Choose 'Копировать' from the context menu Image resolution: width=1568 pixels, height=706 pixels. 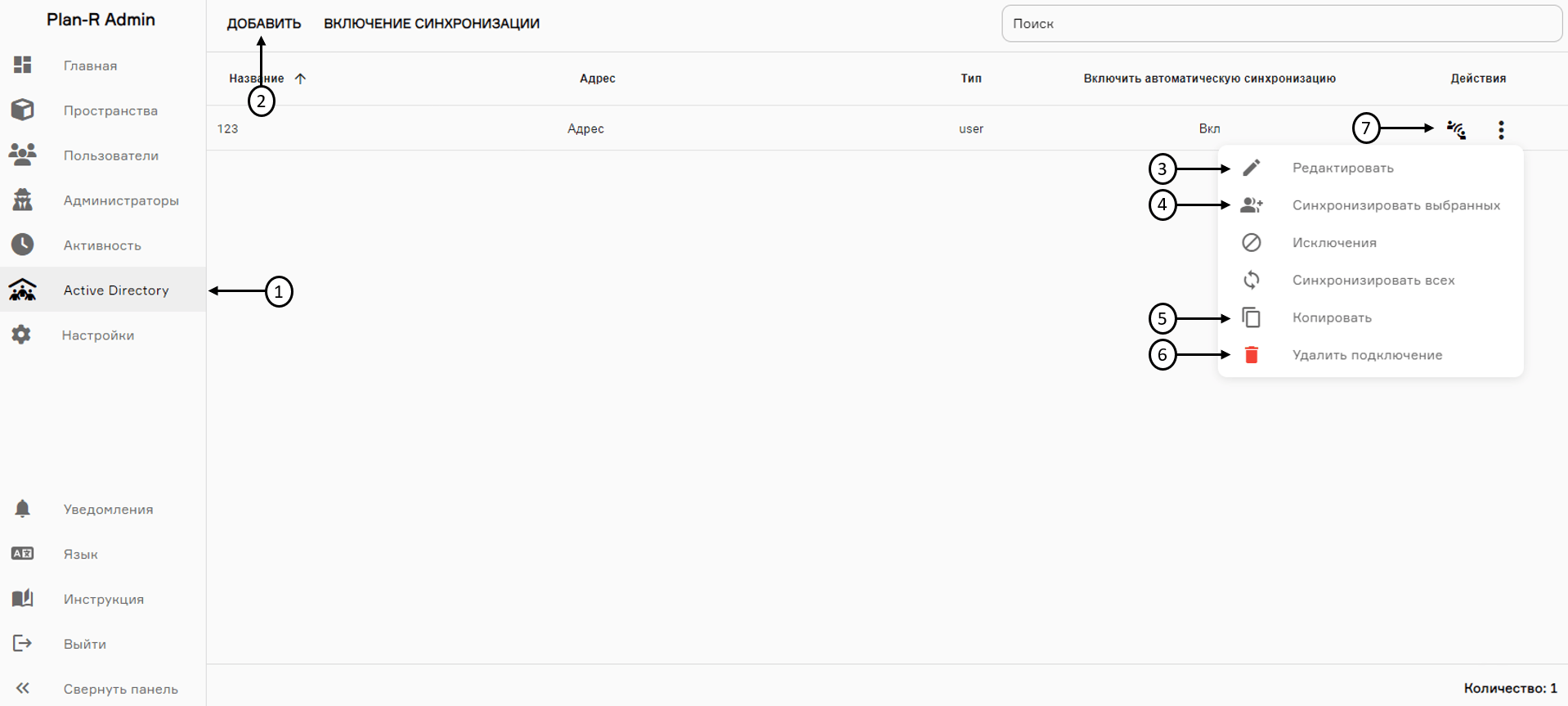point(1331,317)
